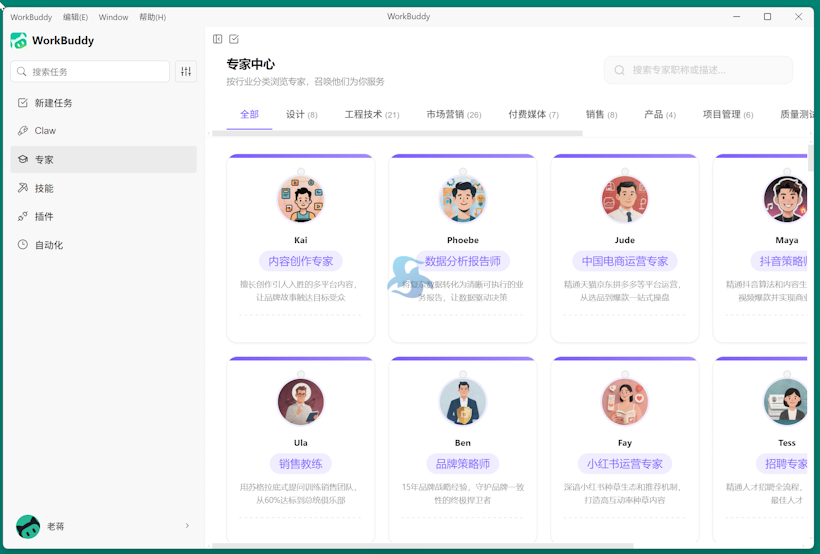Click the name Phoebe
The width and height of the screenshot is (820, 554).
click(x=463, y=240)
